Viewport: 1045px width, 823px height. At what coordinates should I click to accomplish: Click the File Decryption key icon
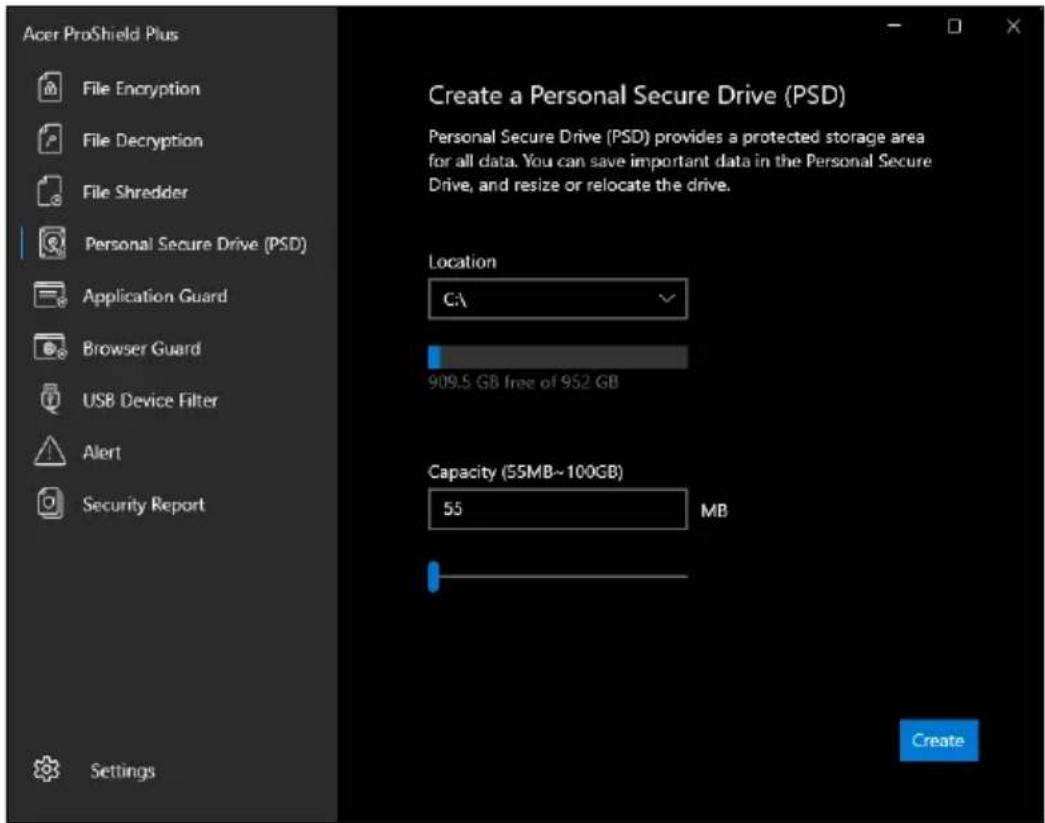pos(50,139)
